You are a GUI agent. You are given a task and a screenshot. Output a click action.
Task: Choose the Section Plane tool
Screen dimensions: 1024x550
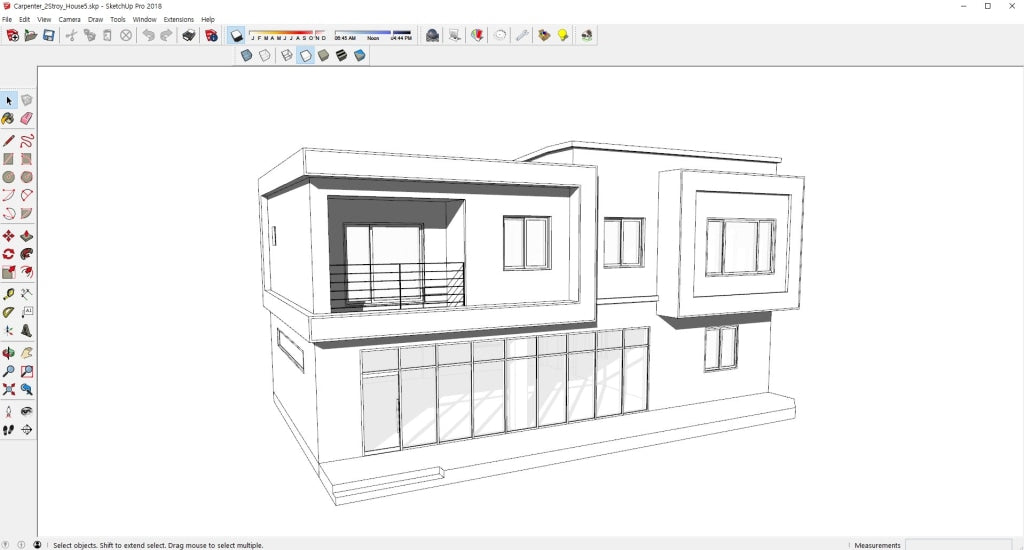[x=27, y=430]
